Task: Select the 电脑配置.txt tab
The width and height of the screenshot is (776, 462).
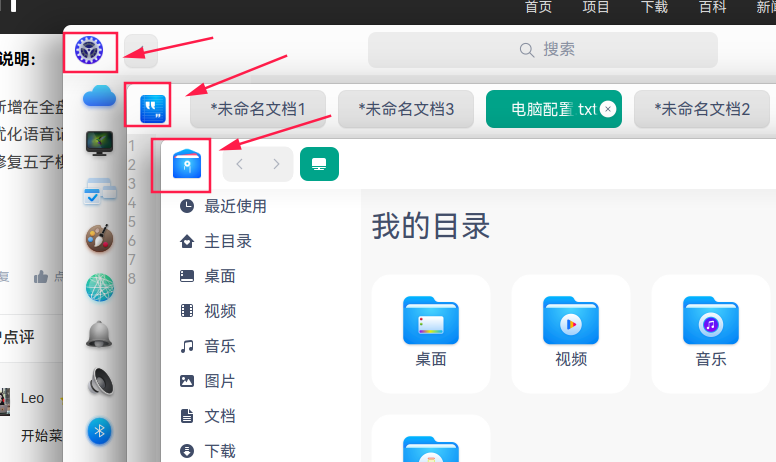Action: coord(554,109)
